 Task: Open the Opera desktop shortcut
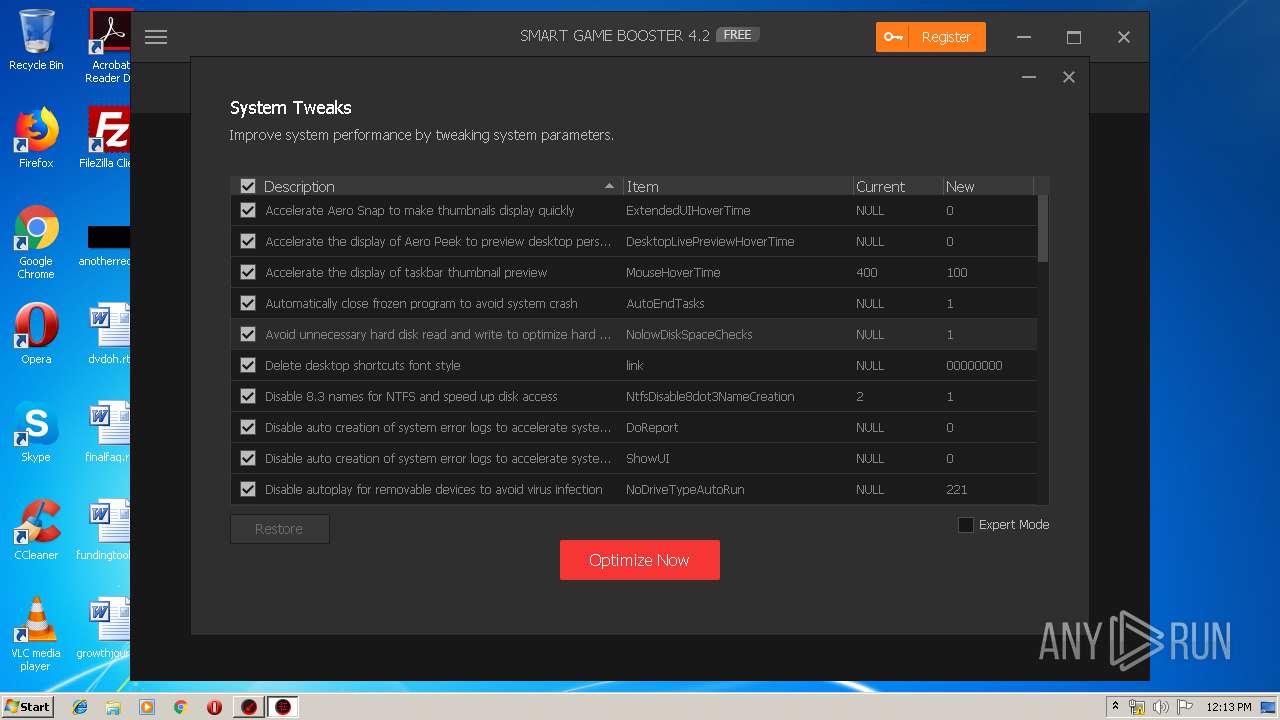point(36,334)
